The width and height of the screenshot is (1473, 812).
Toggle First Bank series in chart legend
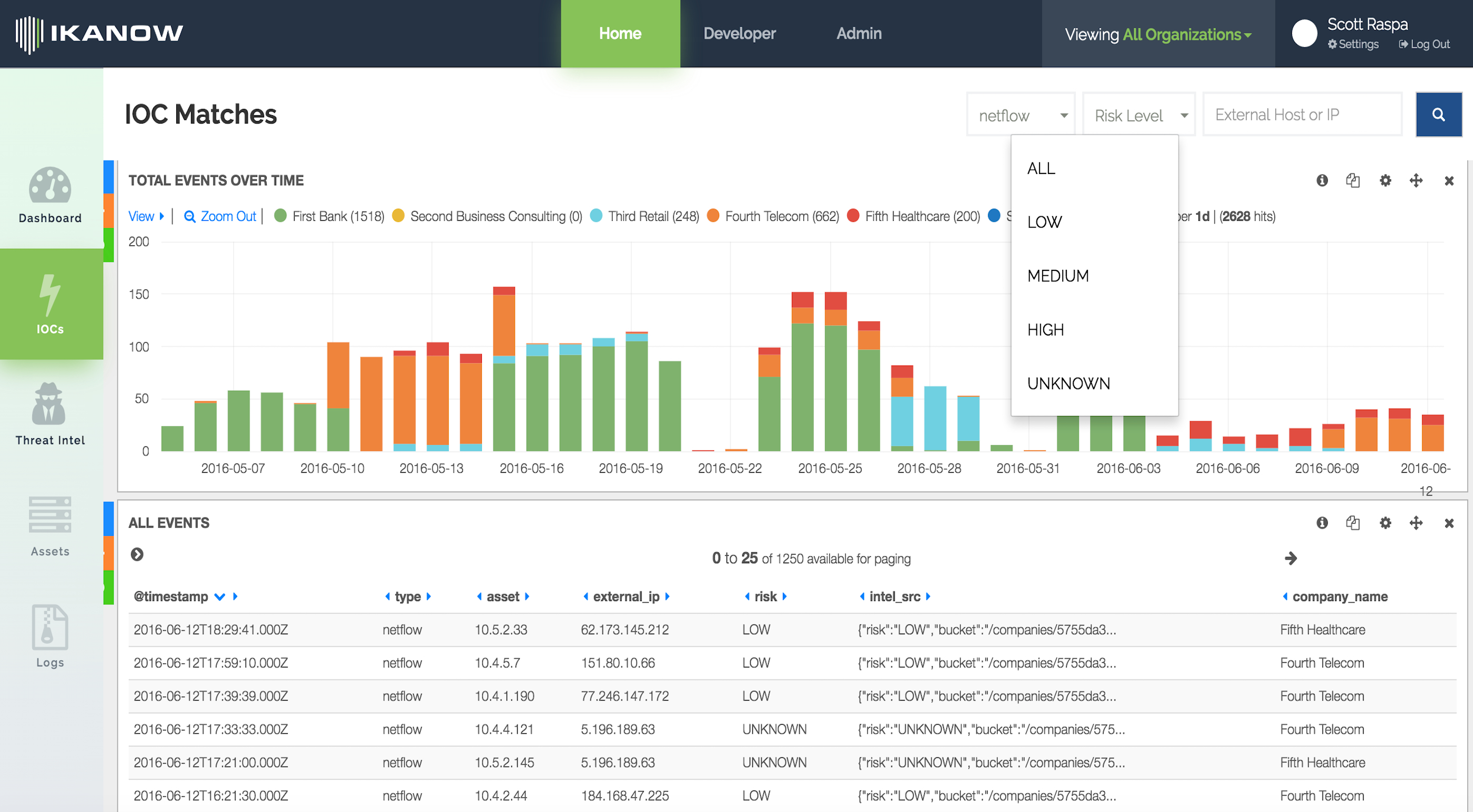click(x=329, y=216)
